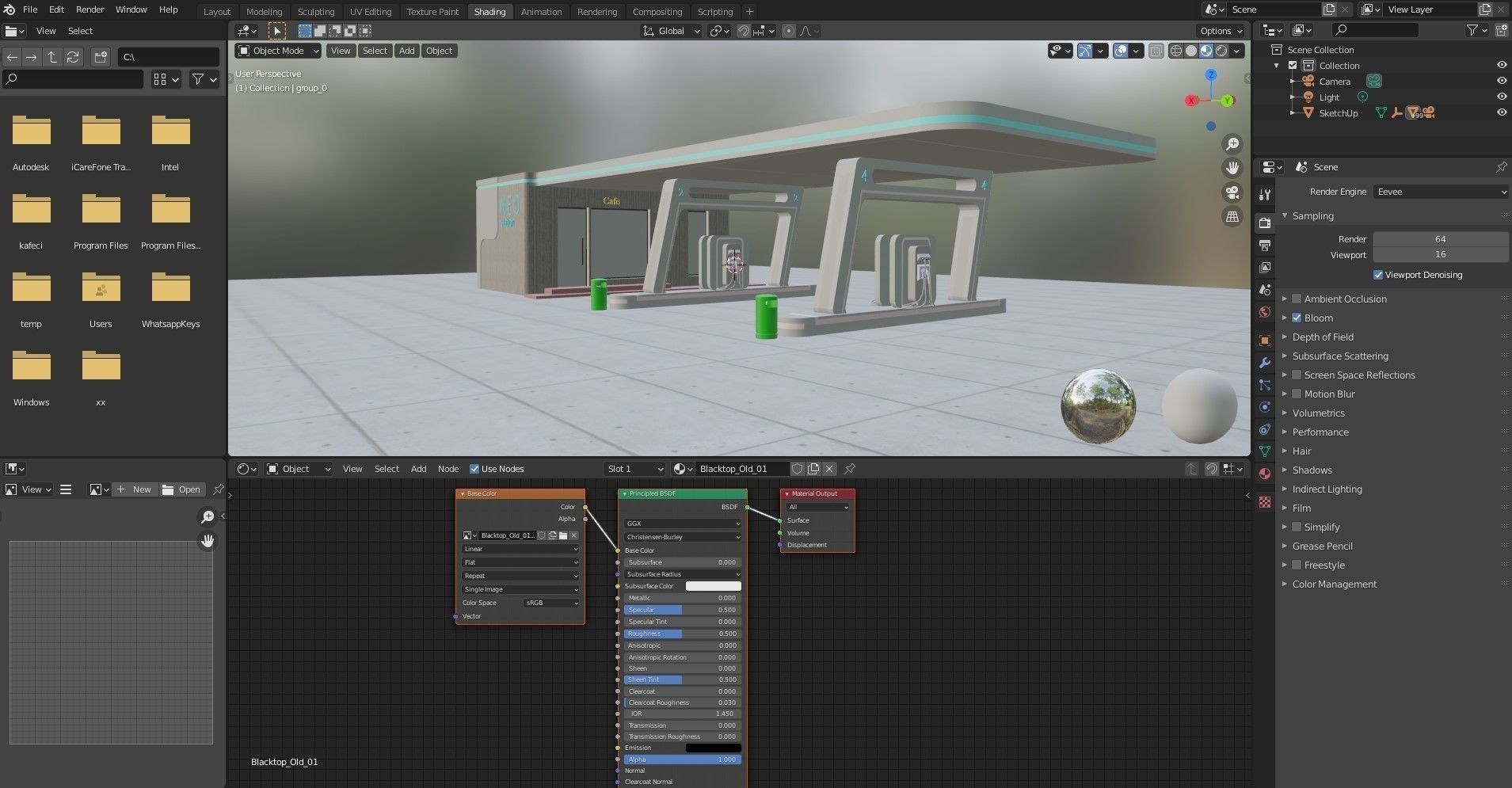This screenshot has width=1512, height=788.
Task: Click the viewport zoom magnifier icon
Action: point(1232,144)
